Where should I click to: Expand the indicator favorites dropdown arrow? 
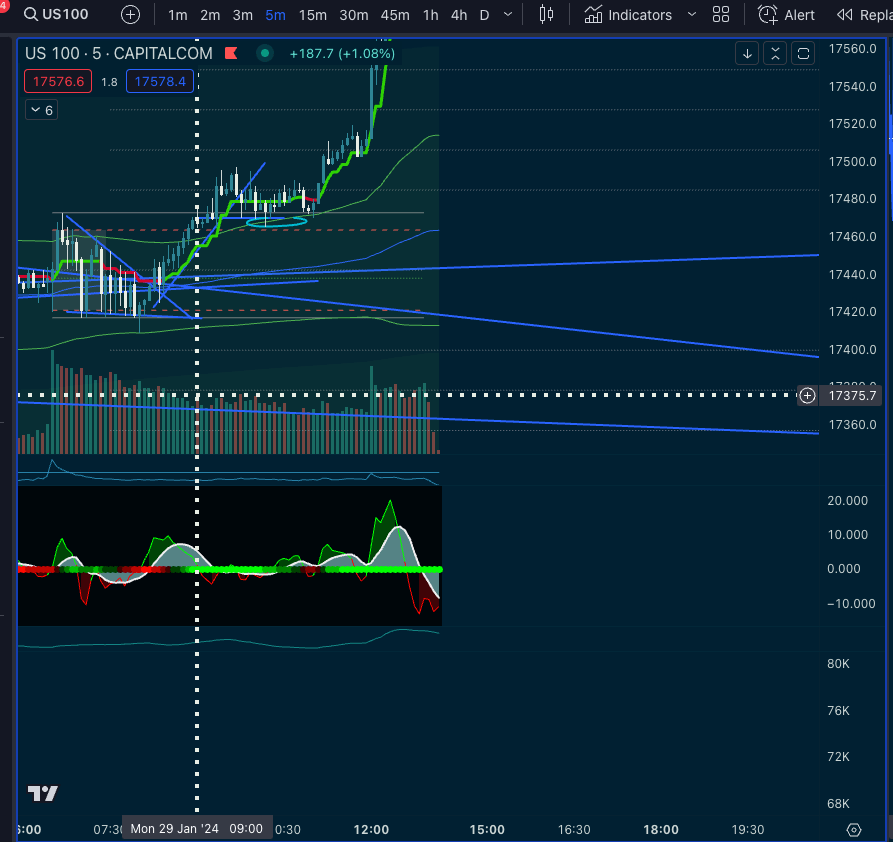point(691,15)
